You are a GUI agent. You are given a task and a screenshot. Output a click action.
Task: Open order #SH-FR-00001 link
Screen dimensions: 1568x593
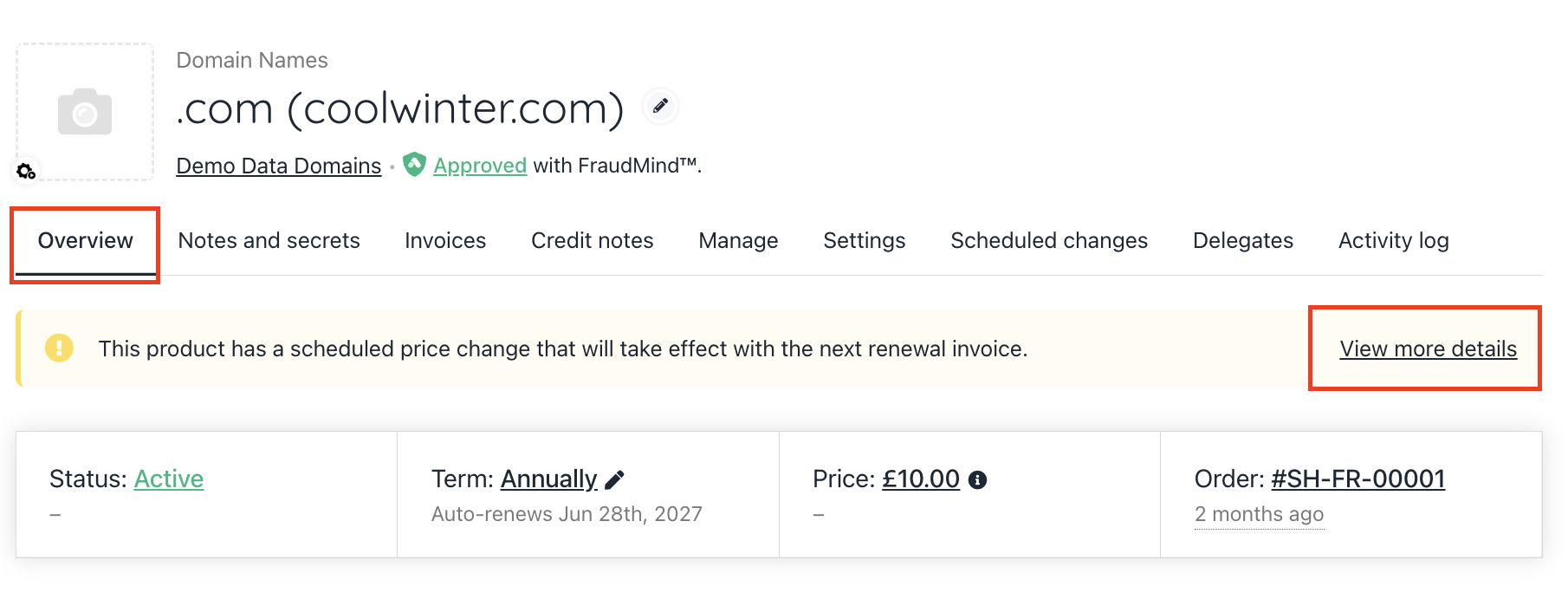point(1357,479)
